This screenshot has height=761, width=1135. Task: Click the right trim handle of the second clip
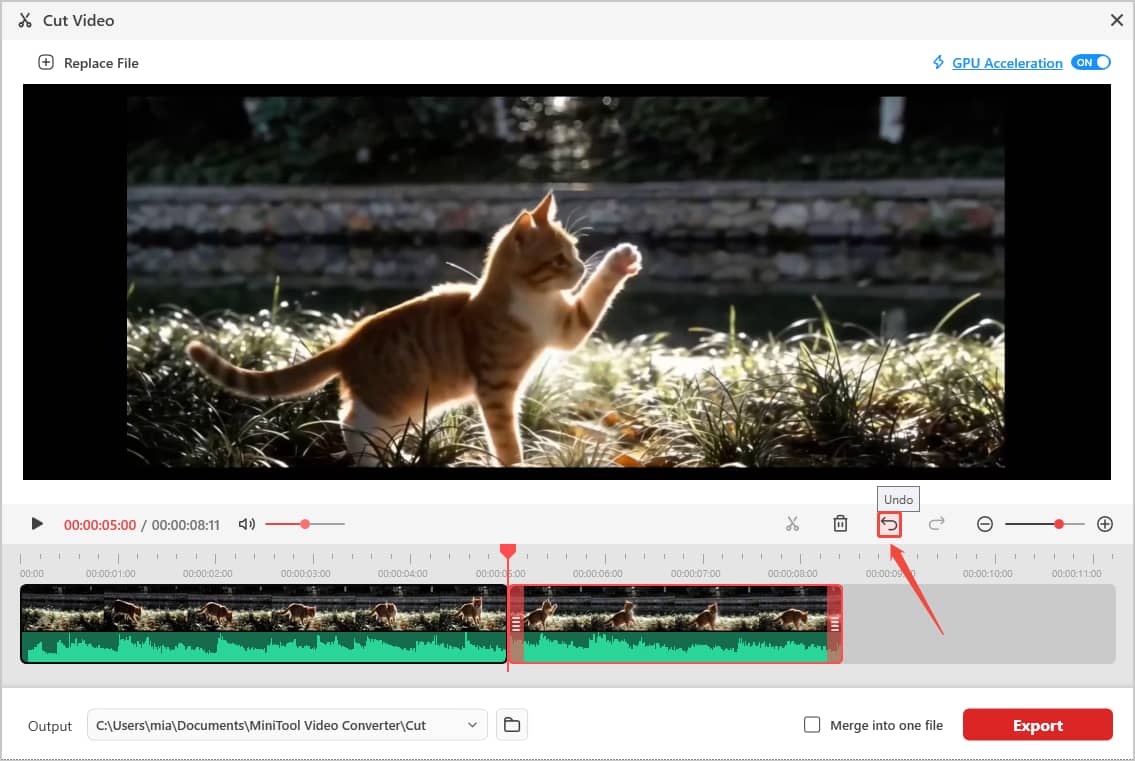[x=835, y=624]
